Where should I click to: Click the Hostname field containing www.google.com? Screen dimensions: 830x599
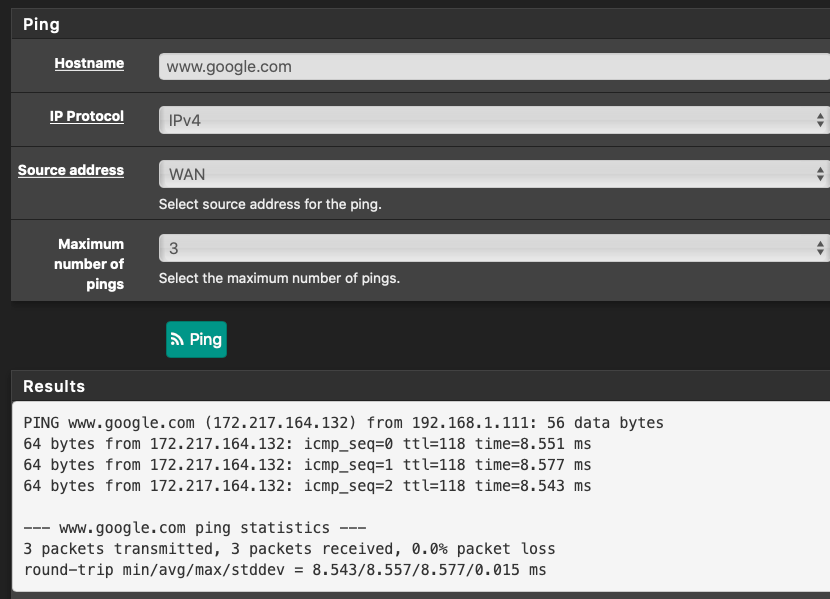tap(494, 67)
